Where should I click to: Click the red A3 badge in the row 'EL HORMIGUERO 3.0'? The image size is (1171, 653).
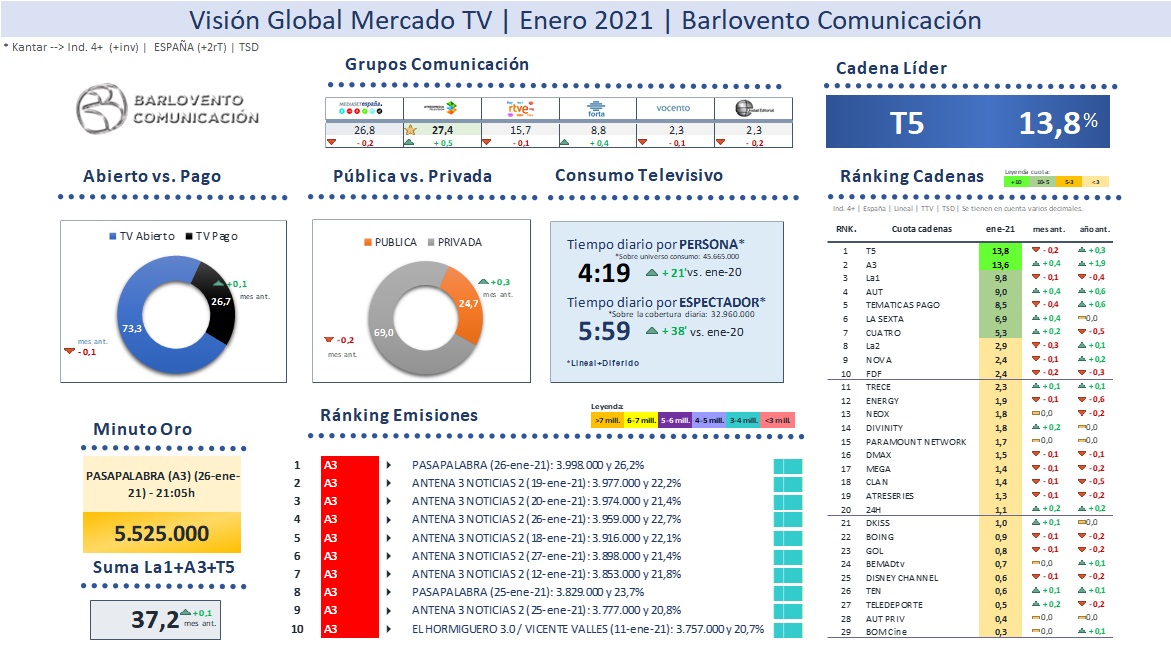[350, 629]
